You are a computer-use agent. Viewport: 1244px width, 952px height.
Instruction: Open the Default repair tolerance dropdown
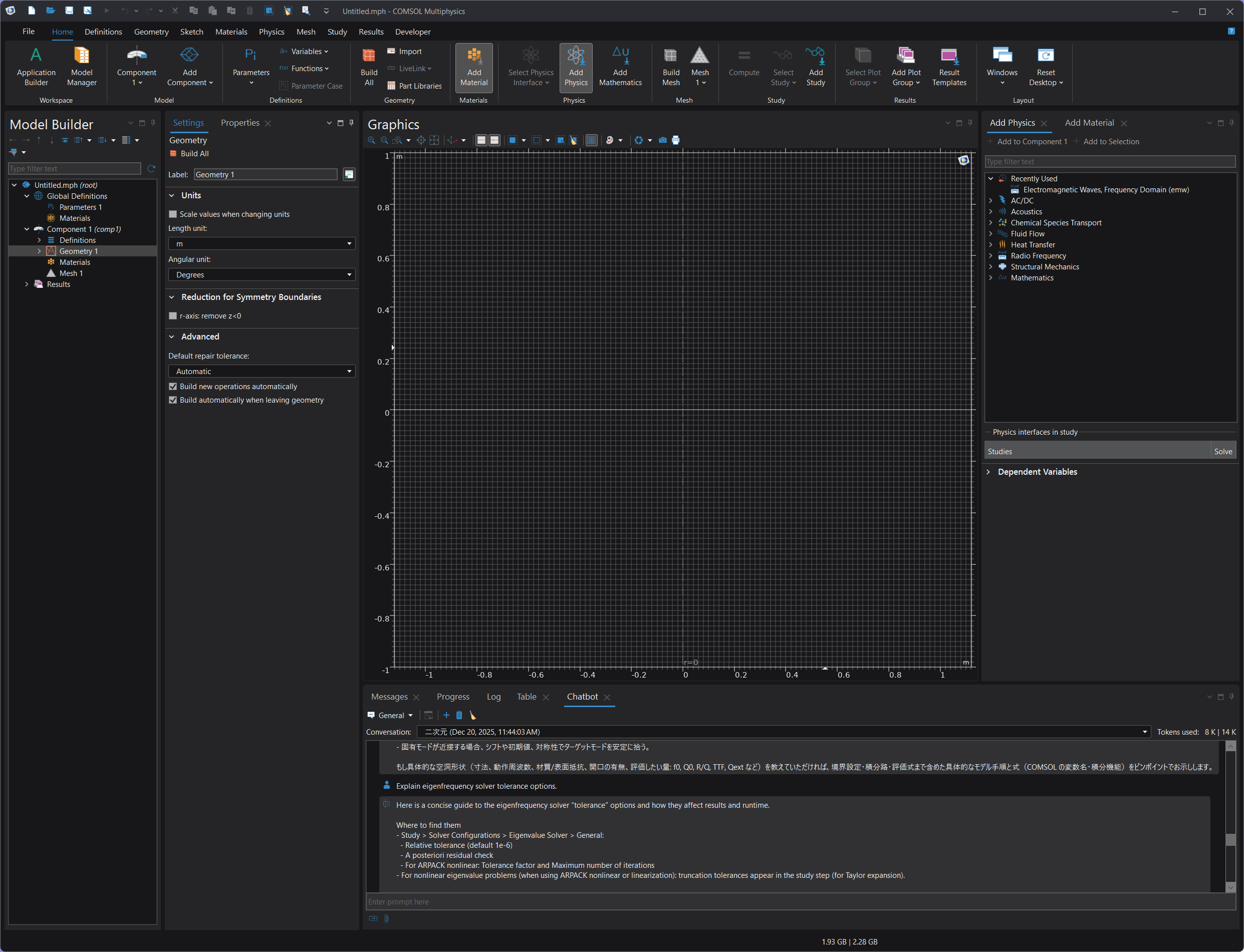[262, 371]
